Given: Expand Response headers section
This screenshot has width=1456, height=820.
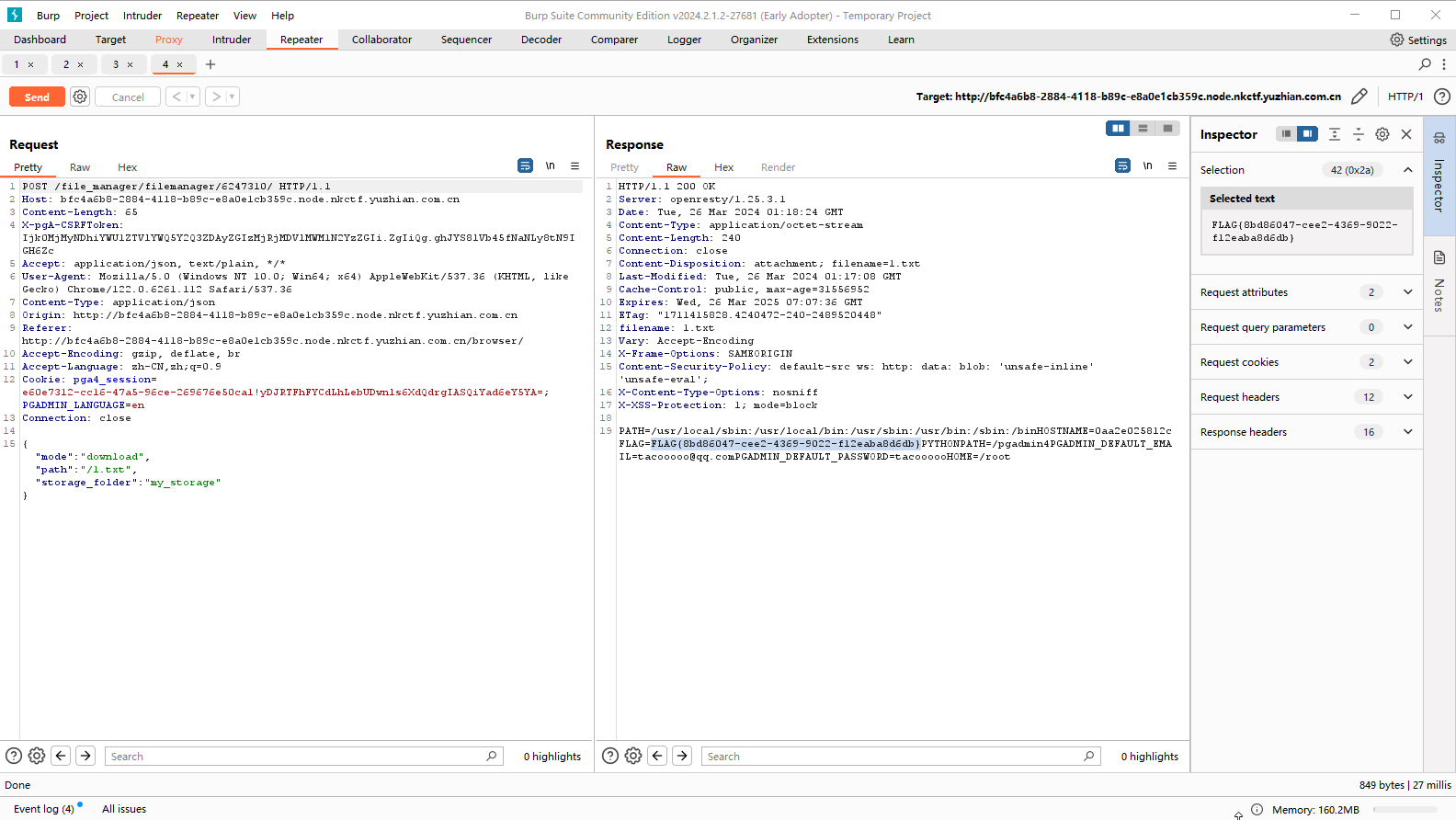Looking at the screenshot, I should coord(1407,432).
